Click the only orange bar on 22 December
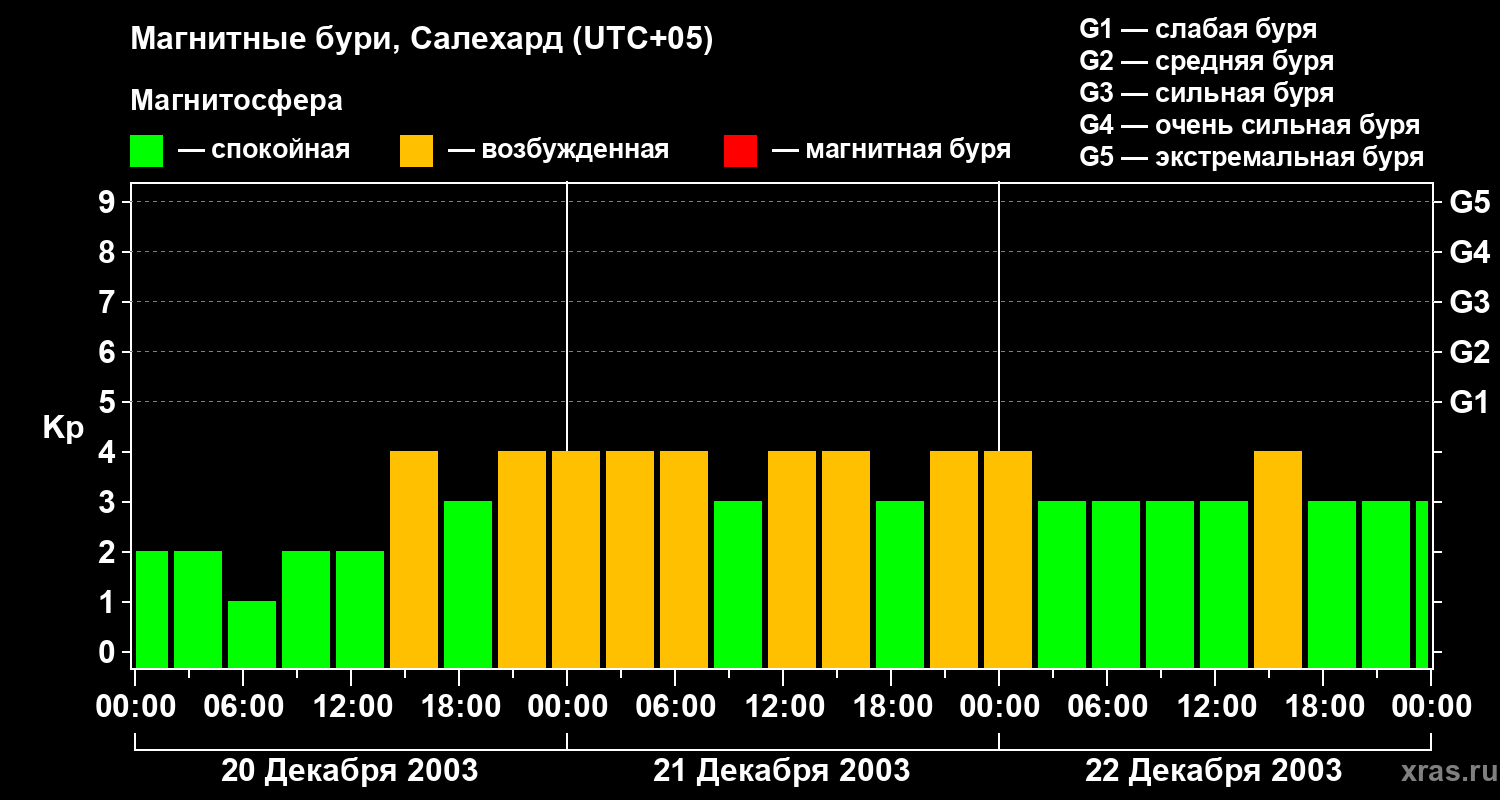The width and height of the screenshot is (1500, 800). click(x=1278, y=559)
